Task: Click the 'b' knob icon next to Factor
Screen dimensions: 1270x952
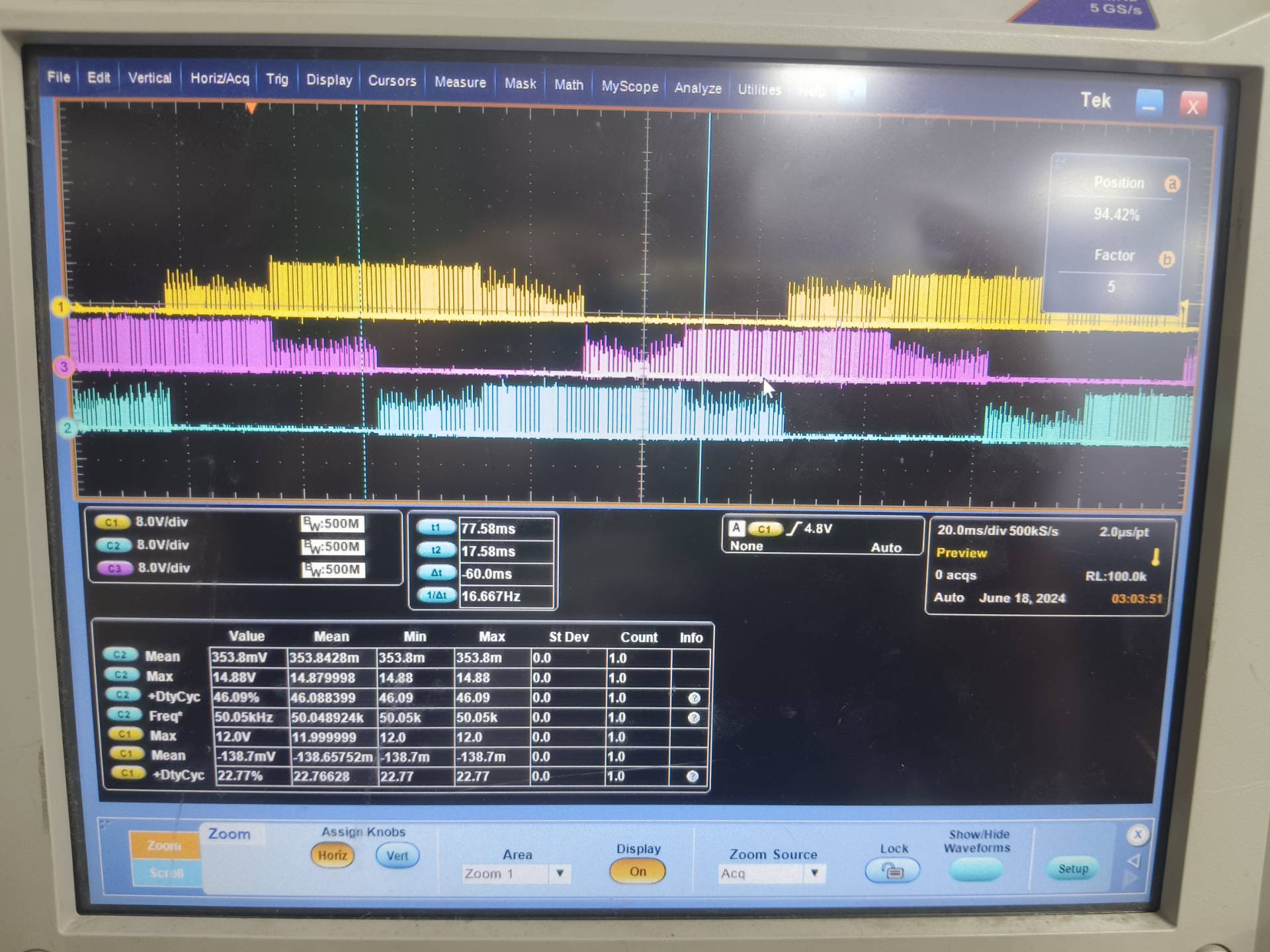Action: click(x=1166, y=259)
